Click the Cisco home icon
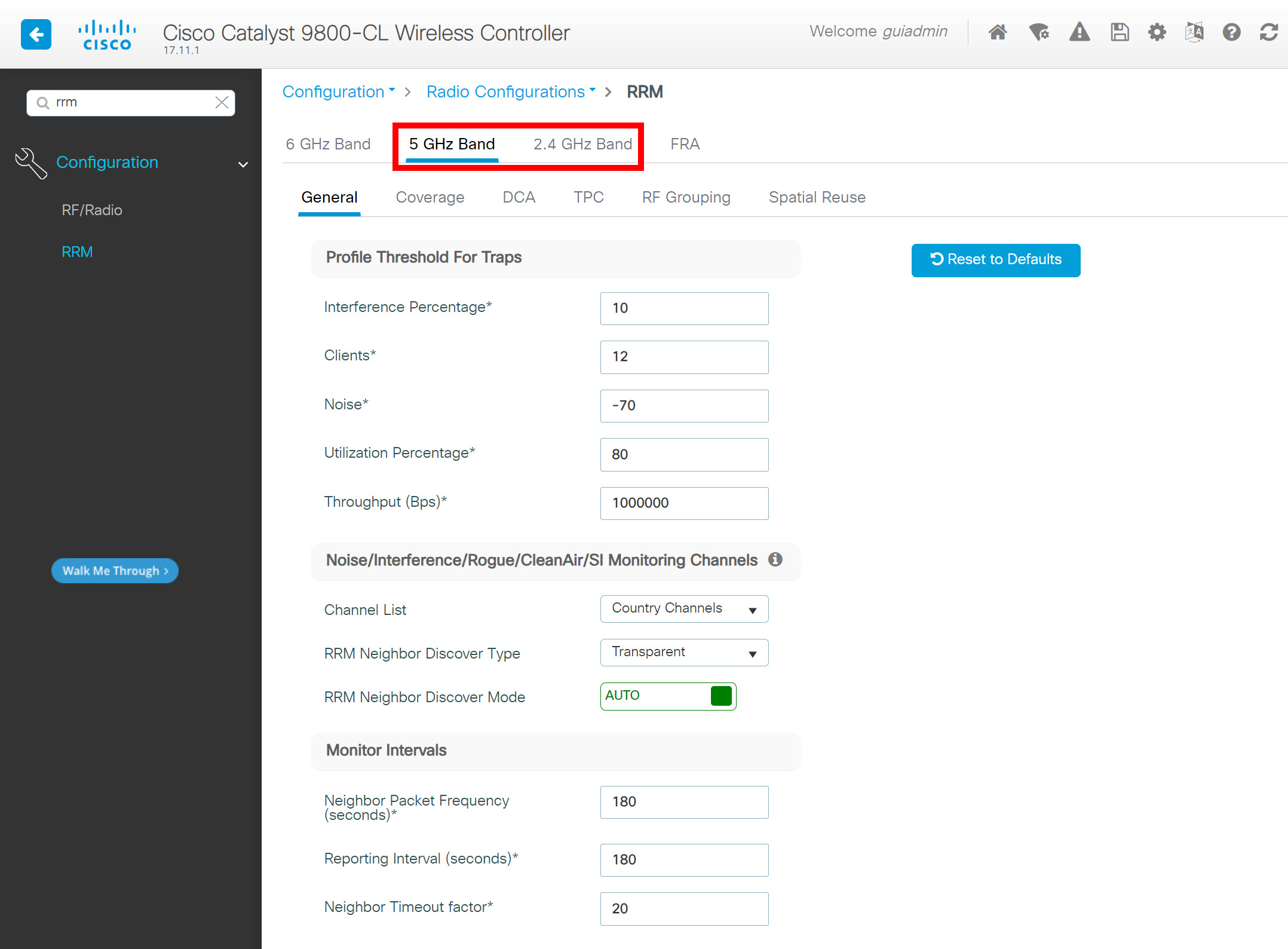Viewport: 1288px width, 949px height. (998, 32)
